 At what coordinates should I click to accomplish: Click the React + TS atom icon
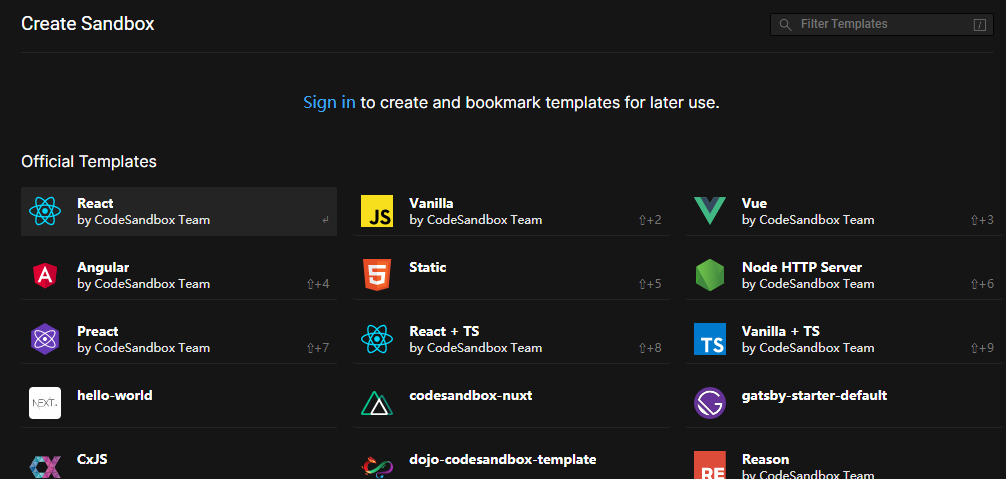click(377, 339)
